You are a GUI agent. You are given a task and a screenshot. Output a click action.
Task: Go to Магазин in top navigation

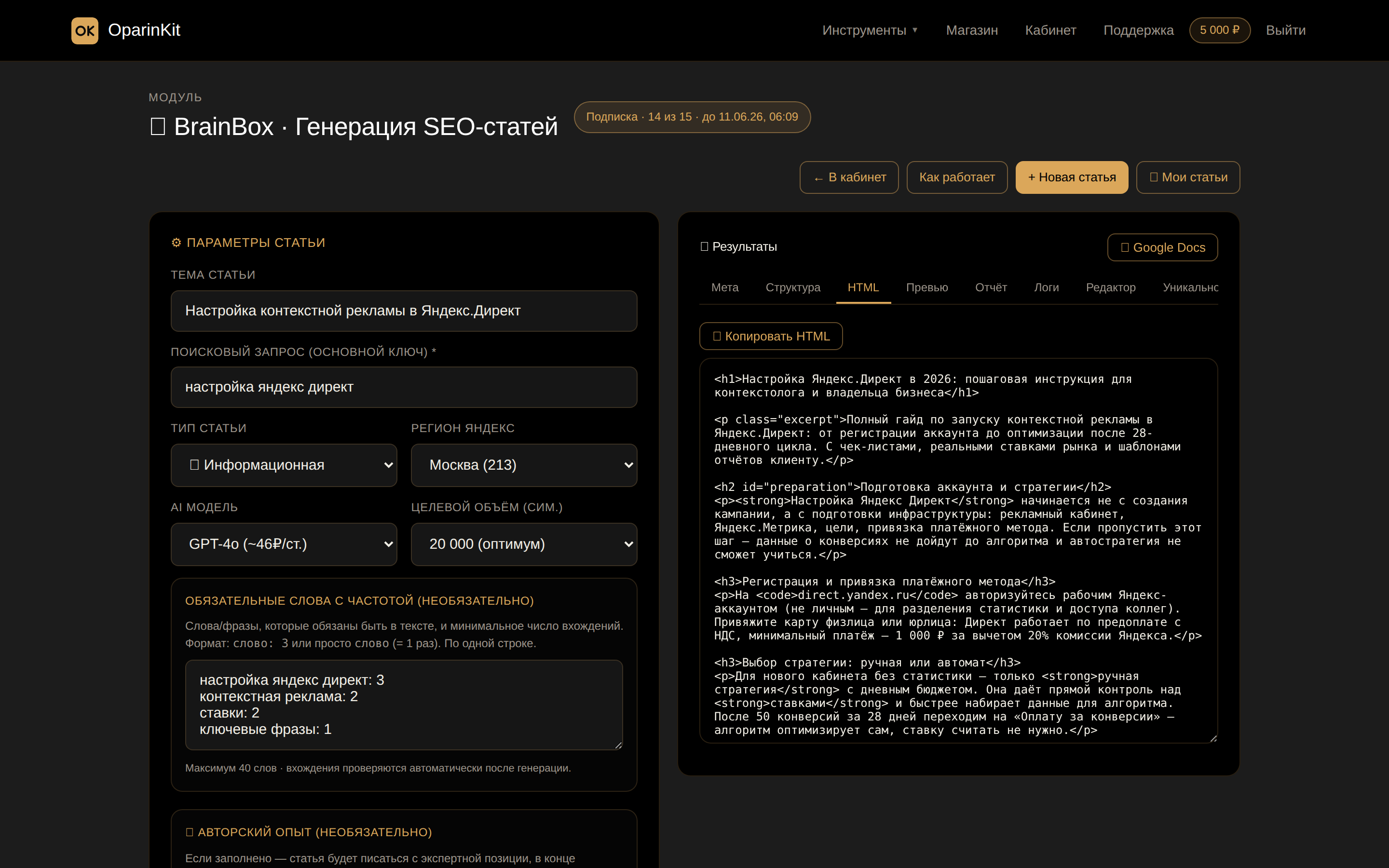point(972,30)
